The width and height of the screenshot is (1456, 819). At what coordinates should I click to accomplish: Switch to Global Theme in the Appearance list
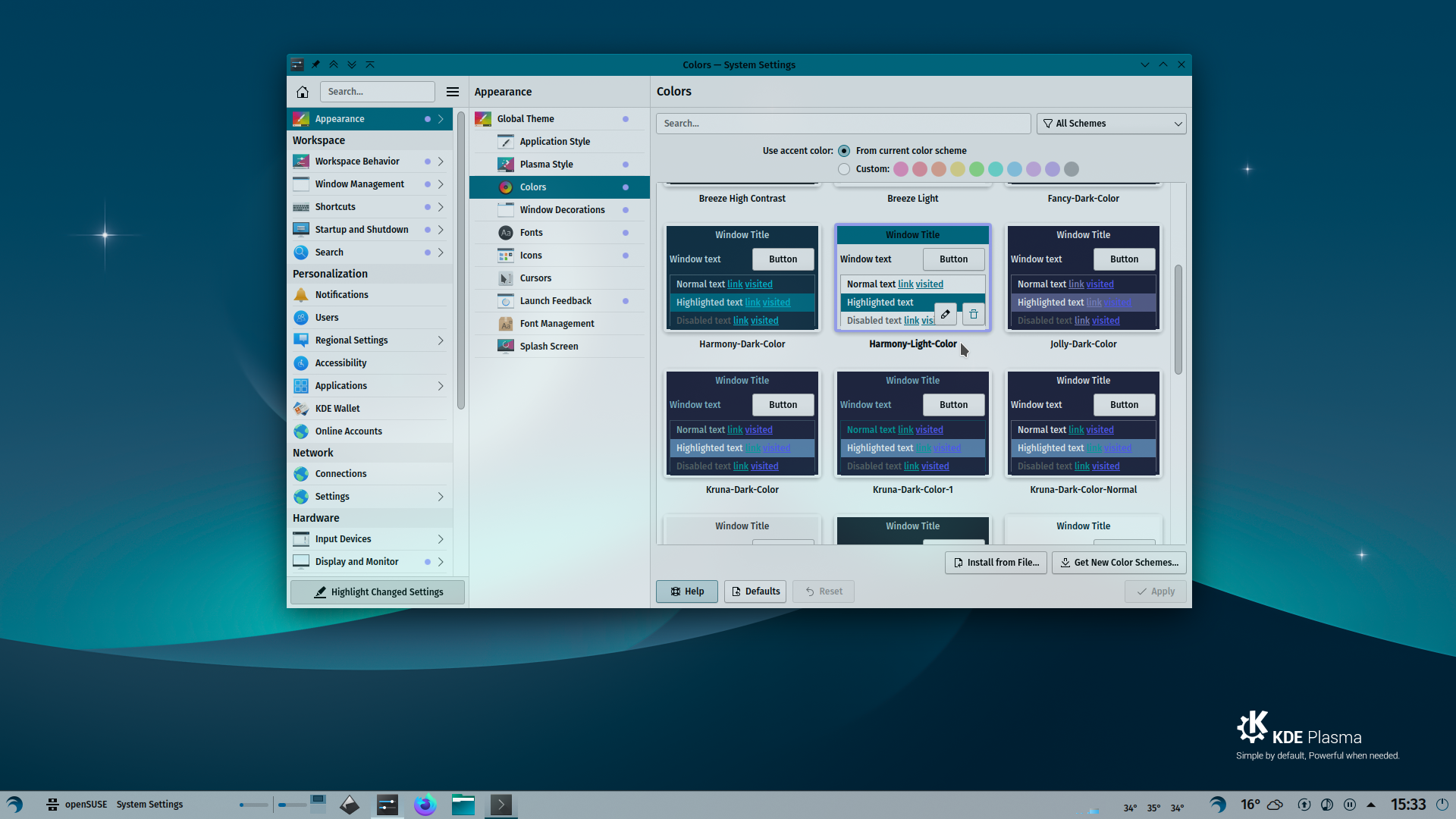tap(525, 118)
